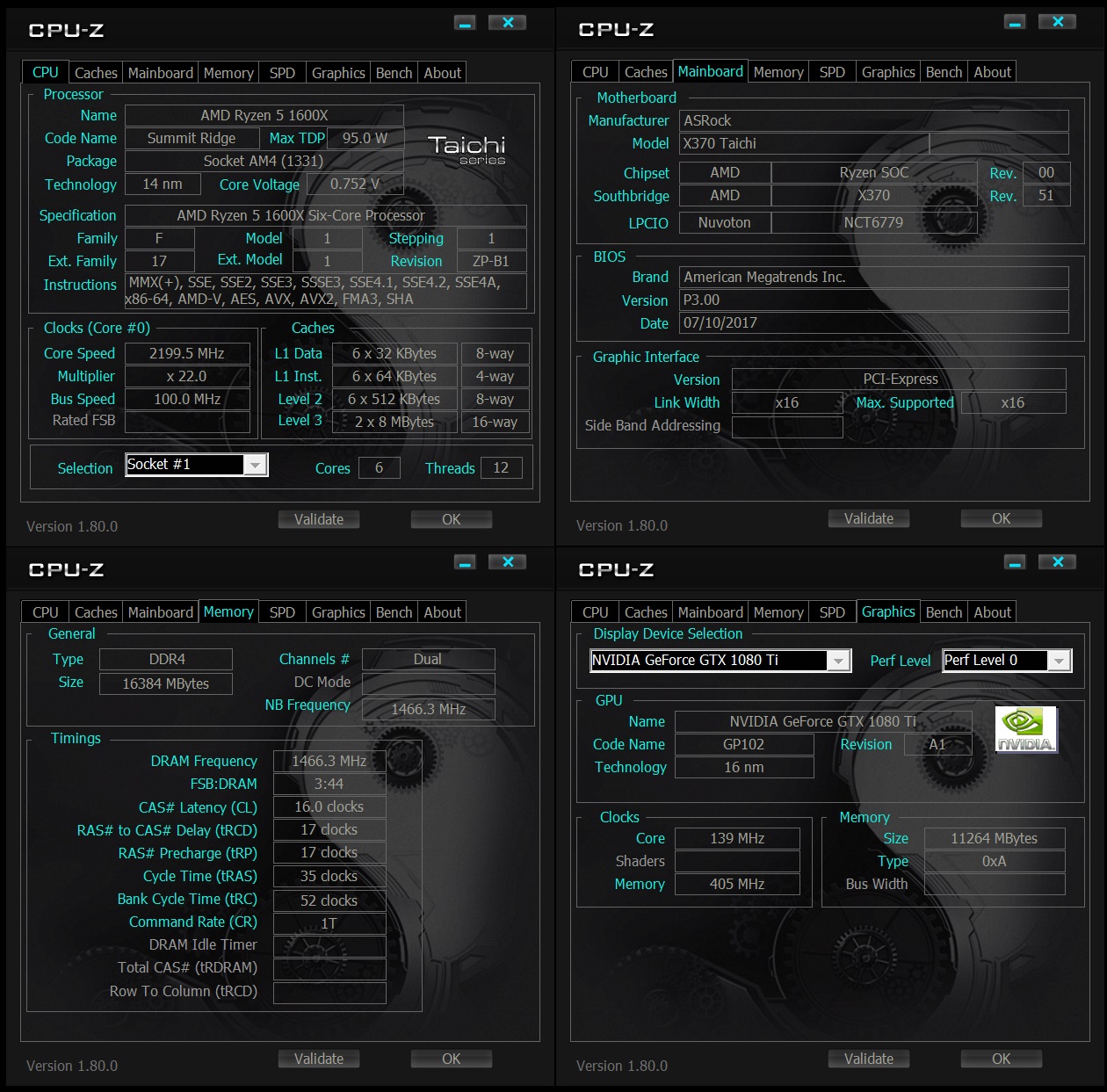Click OK in top-left CPU window
The width and height of the screenshot is (1107, 1092).
click(452, 519)
